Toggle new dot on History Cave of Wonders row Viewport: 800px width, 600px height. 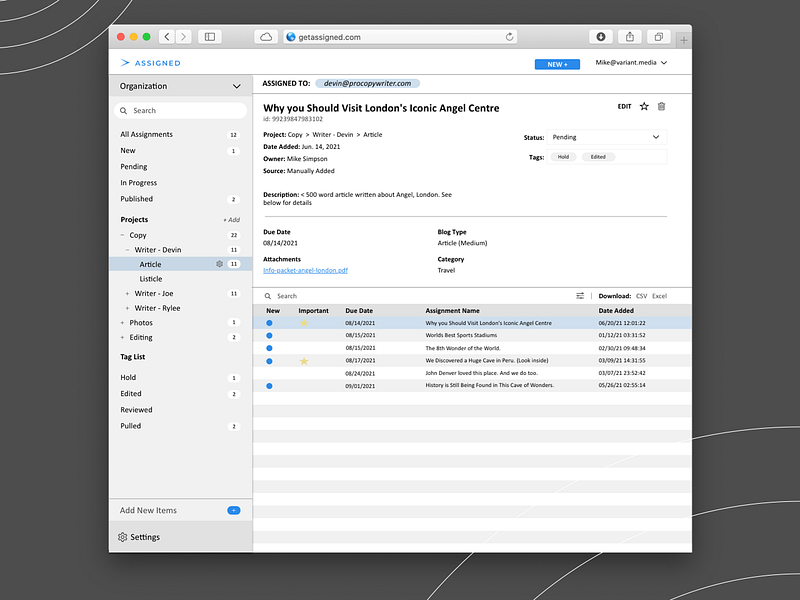(269, 386)
